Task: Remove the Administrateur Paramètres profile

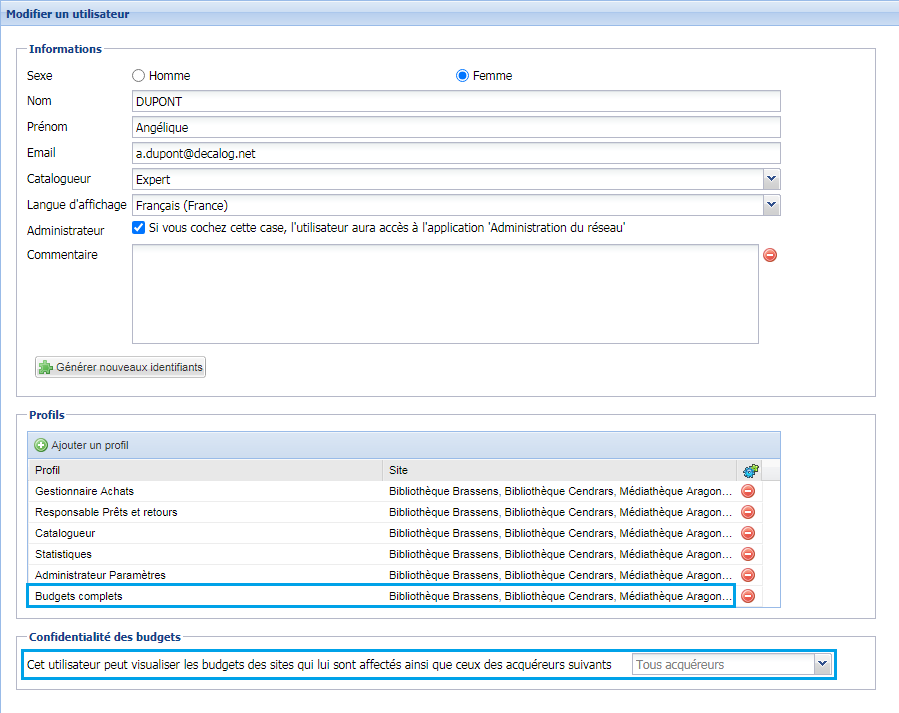Action: (x=747, y=575)
